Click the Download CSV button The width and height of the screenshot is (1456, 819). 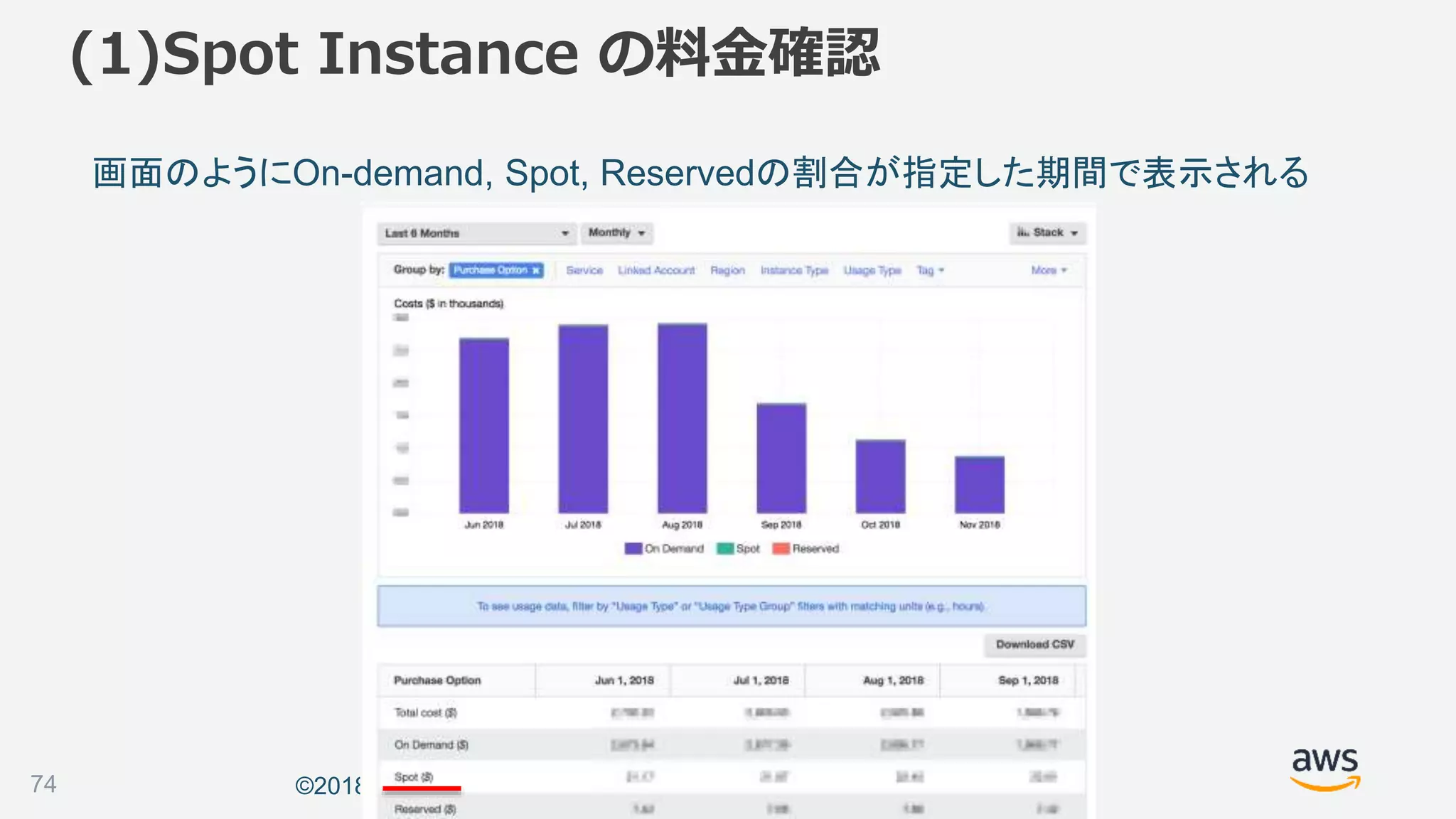[x=1034, y=644]
